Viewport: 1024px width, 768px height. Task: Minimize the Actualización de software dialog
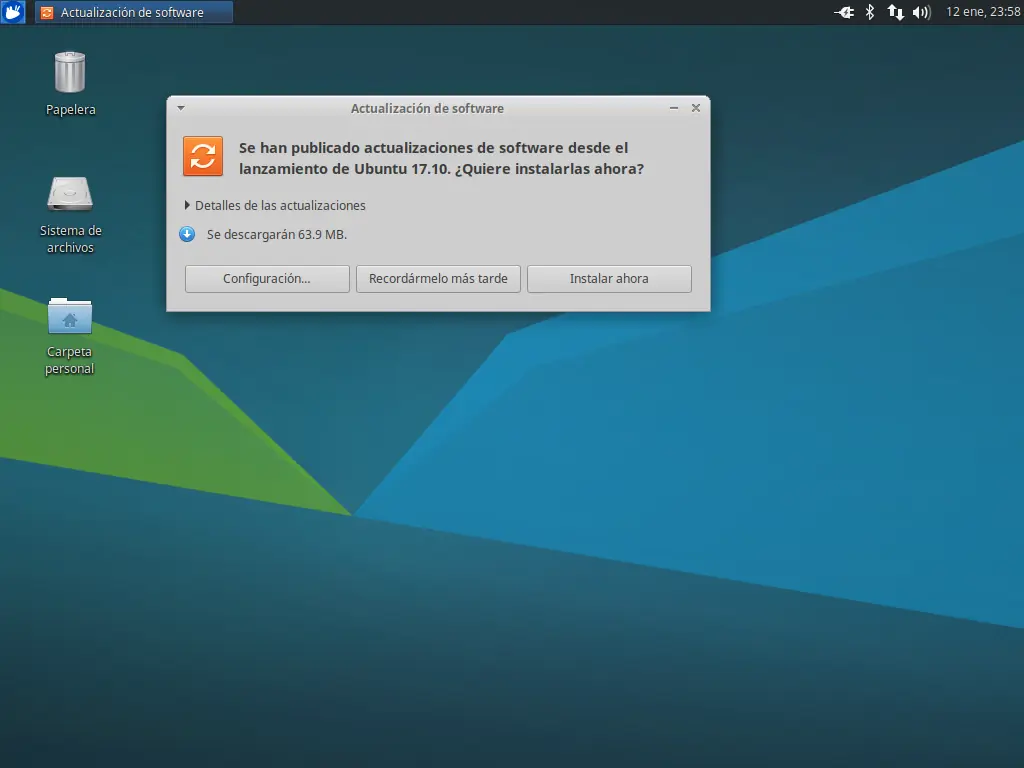point(674,108)
